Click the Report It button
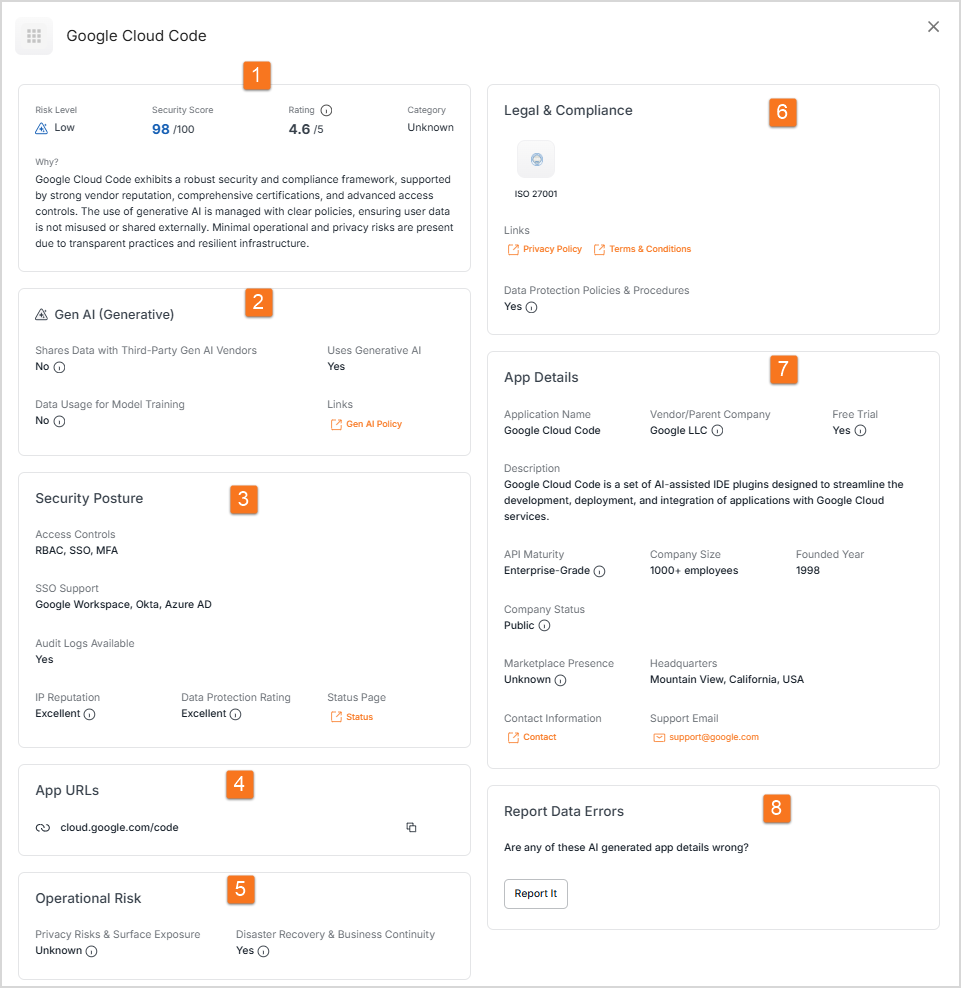 536,893
